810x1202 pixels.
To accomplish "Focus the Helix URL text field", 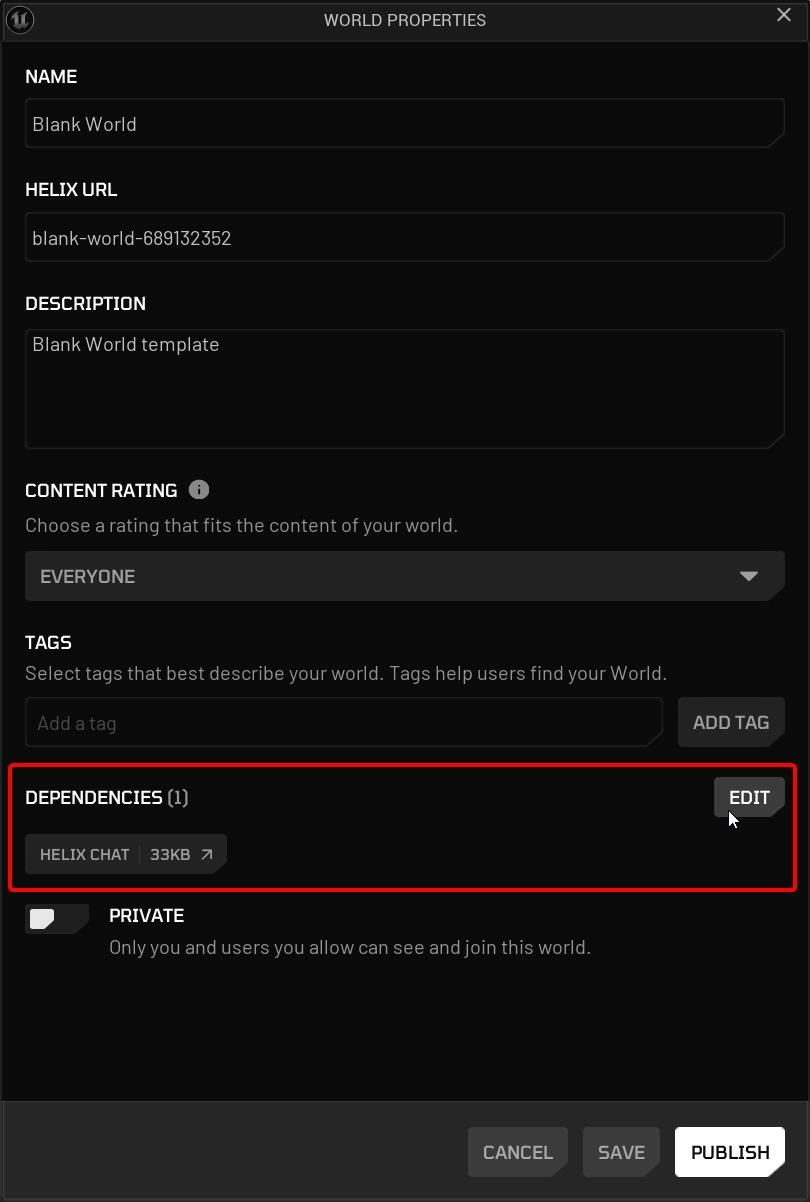I will coord(404,238).
